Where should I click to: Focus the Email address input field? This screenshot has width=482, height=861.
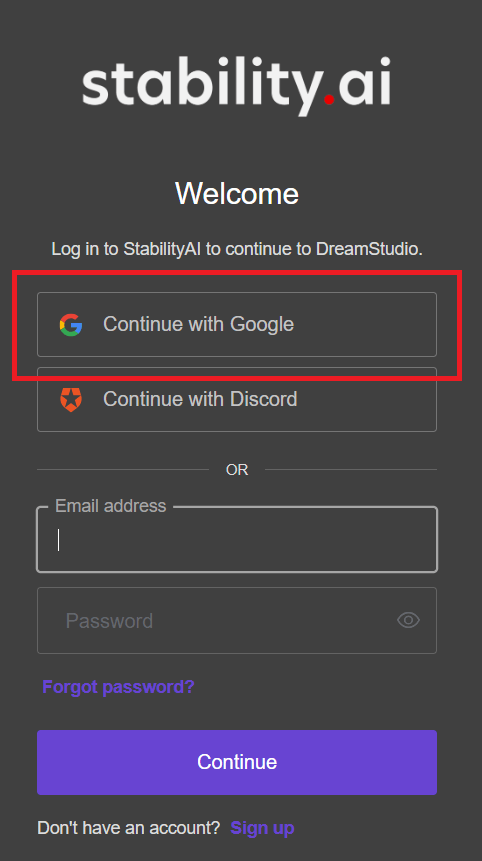(237, 540)
